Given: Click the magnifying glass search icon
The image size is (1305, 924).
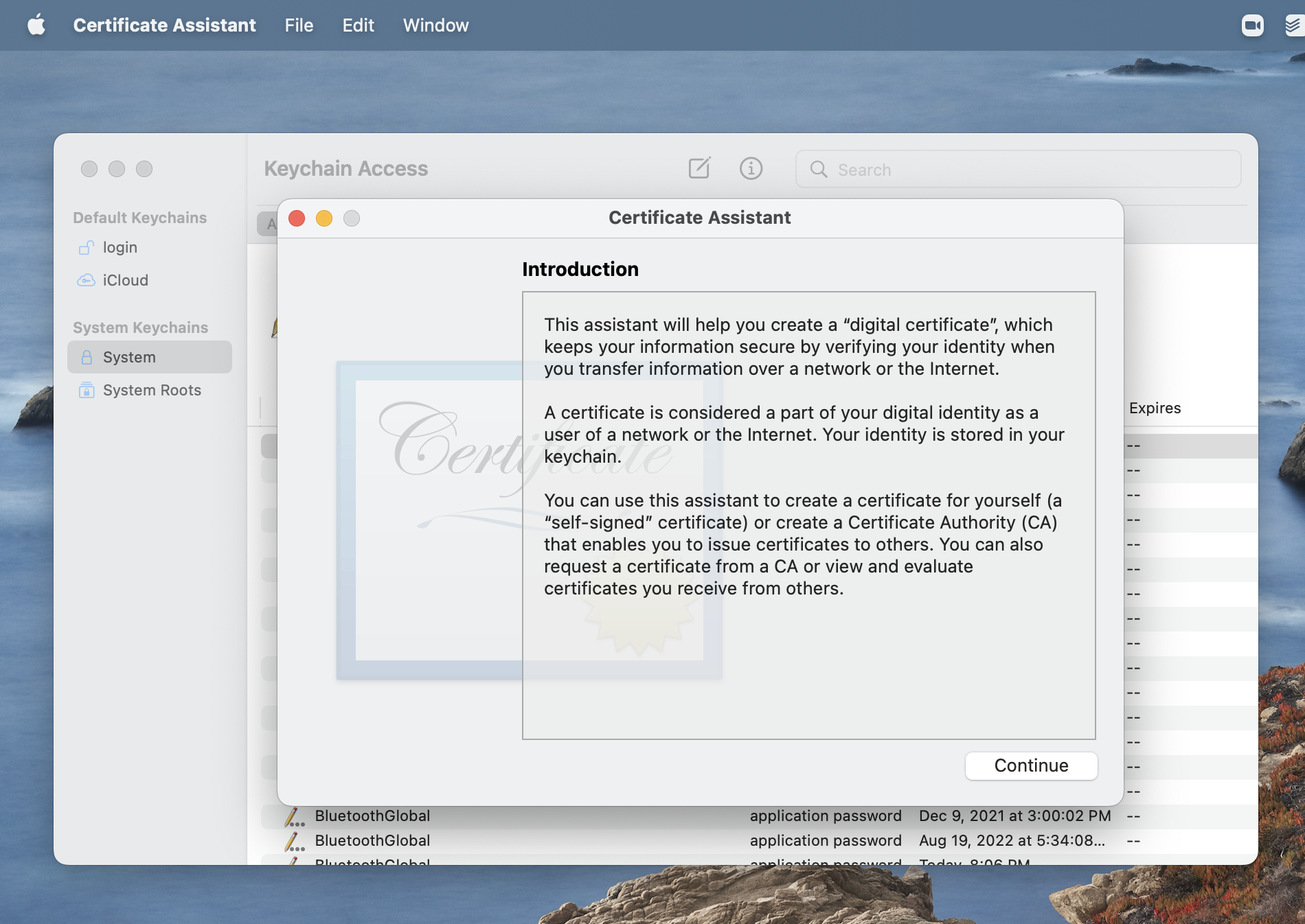Looking at the screenshot, I should pyautogui.click(x=818, y=169).
